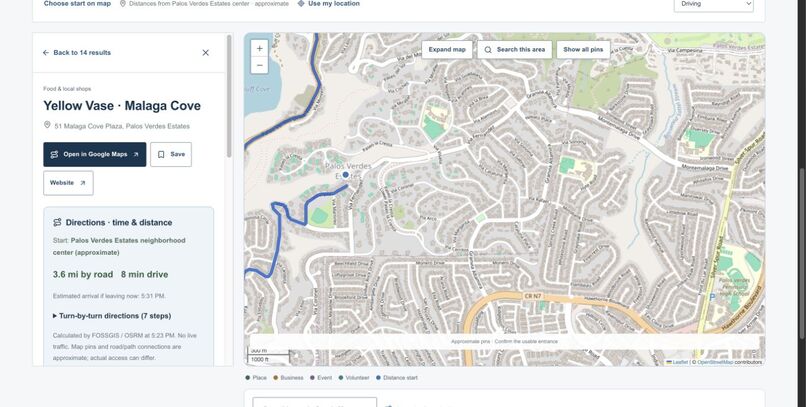Click the Expand map button
The image size is (806, 407).
coord(447,50)
